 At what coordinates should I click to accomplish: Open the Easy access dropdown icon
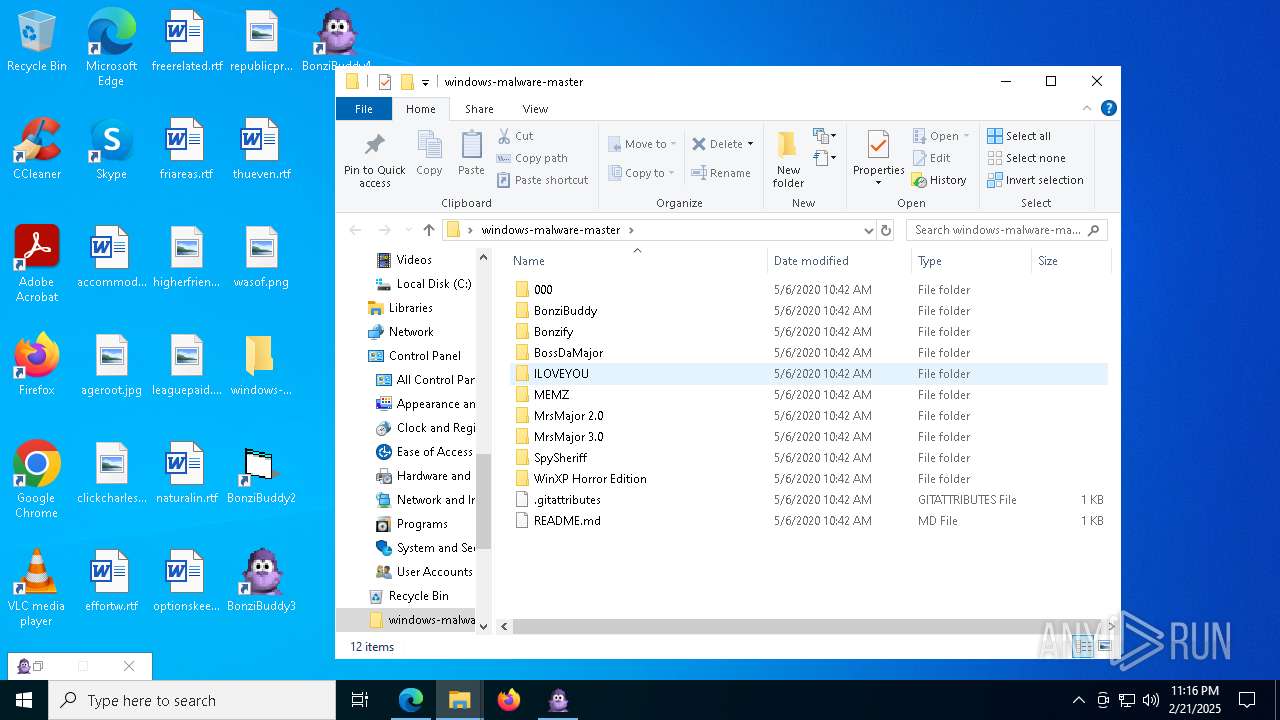(825, 158)
